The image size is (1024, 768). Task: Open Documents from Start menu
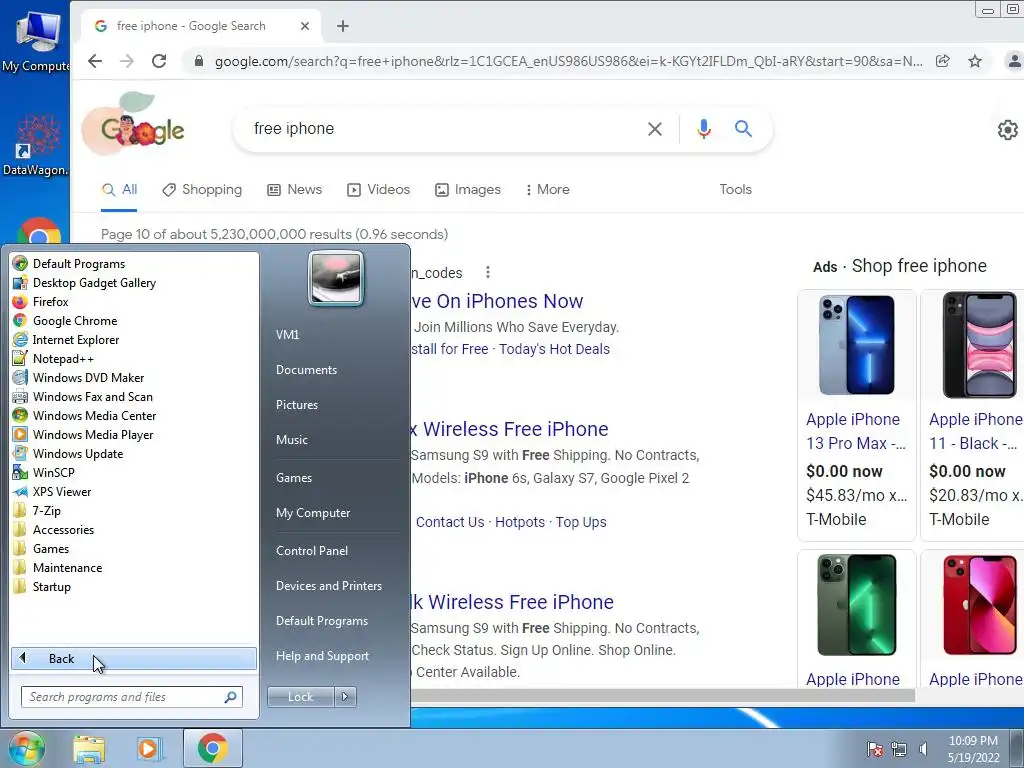click(x=306, y=370)
